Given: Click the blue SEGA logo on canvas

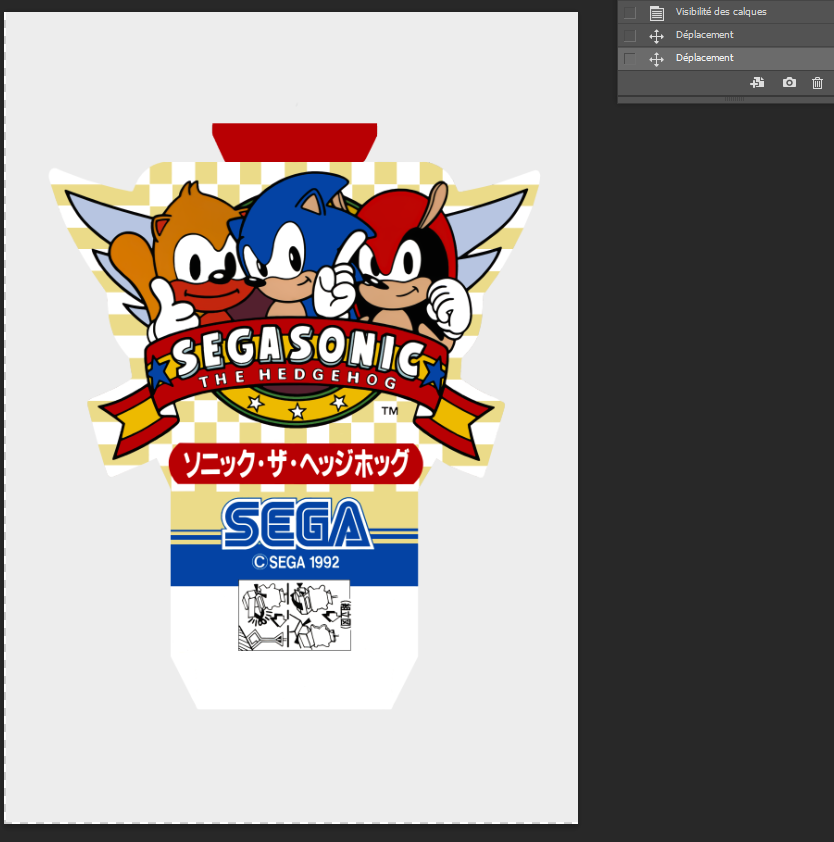Looking at the screenshot, I should (x=297, y=524).
